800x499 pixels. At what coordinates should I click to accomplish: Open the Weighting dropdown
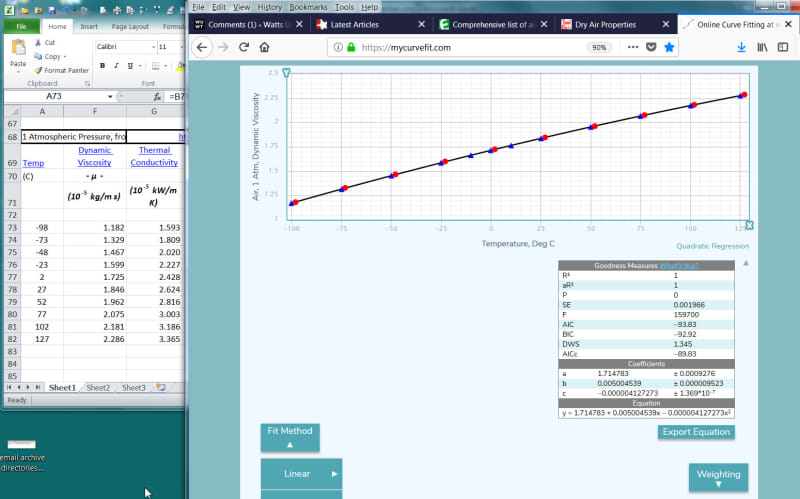(718, 478)
